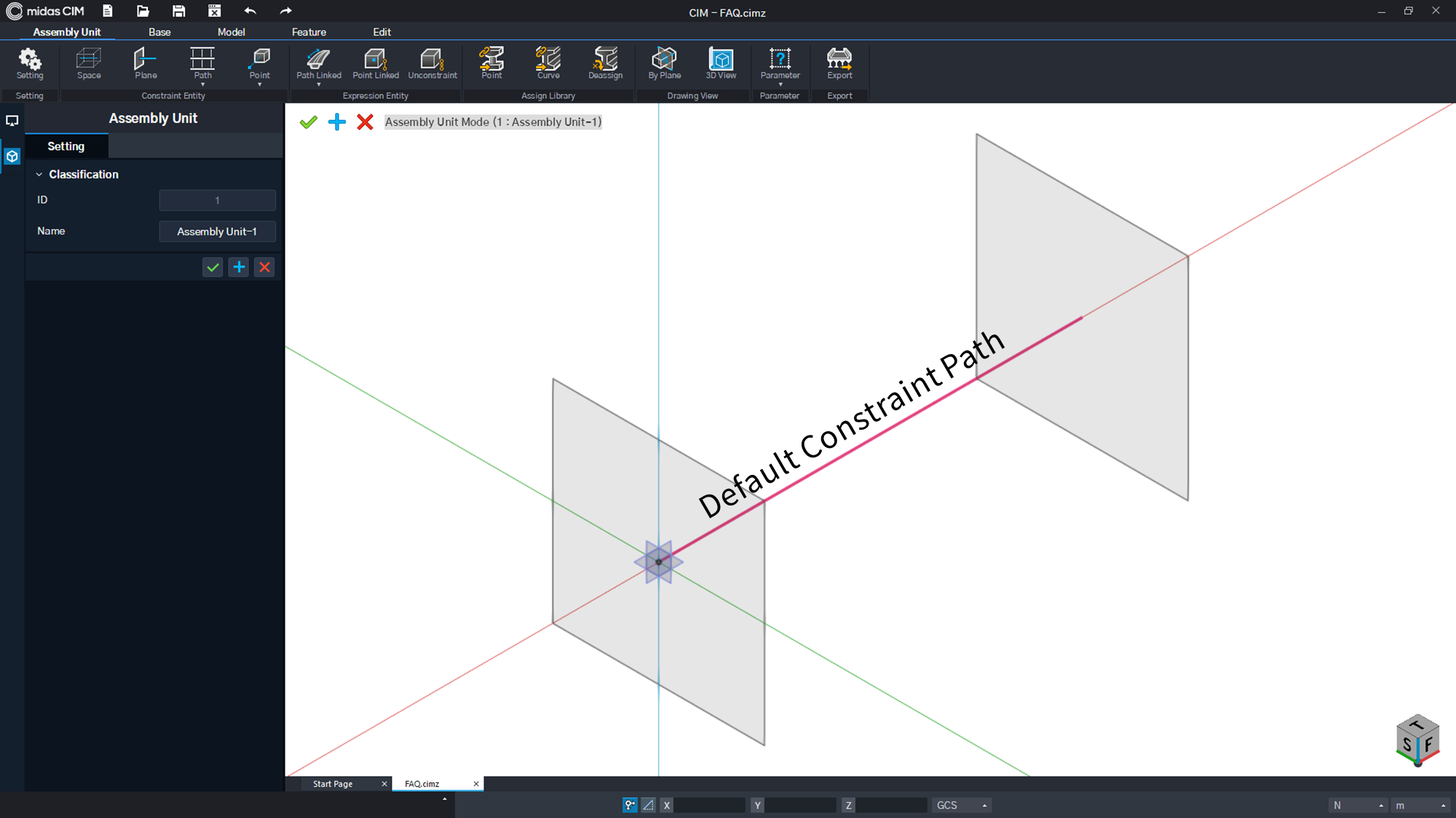Edit the Name field Assembly Unit-1
The height and width of the screenshot is (818, 1456).
217,232
